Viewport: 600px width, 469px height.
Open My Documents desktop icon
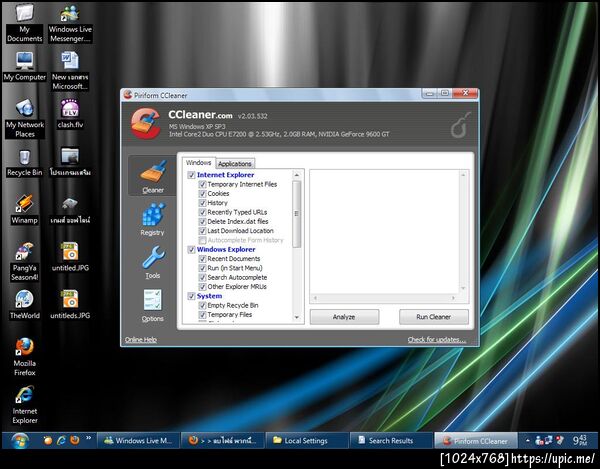pos(24,23)
